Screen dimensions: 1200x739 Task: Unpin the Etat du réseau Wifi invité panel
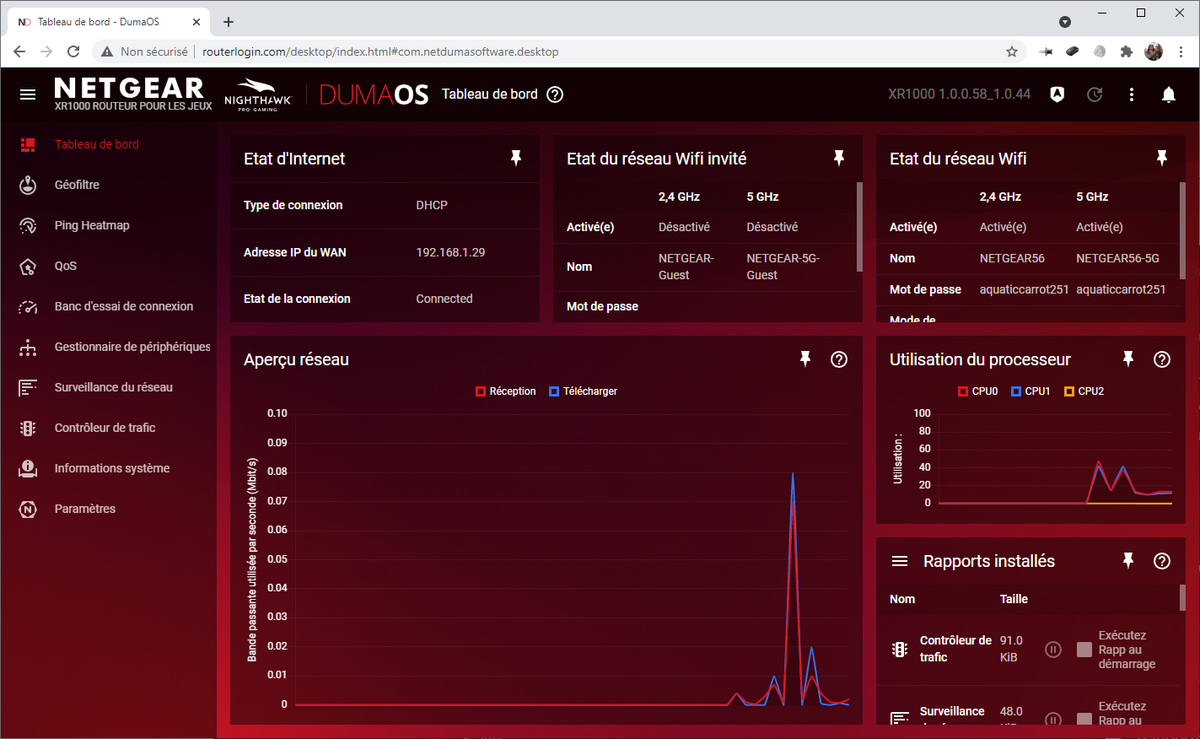pos(839,158)
